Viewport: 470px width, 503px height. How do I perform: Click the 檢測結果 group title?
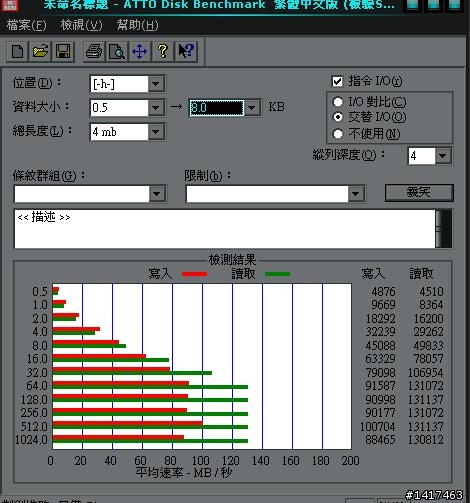tap(232, 260)
